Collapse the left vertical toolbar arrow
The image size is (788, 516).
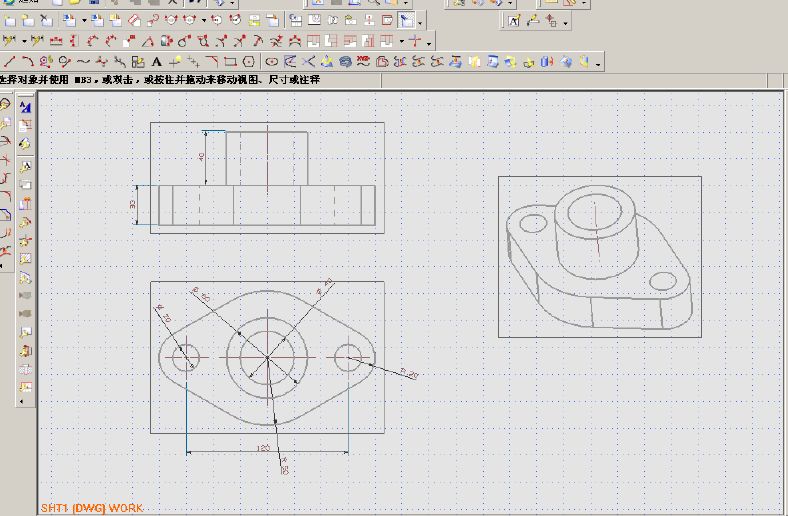21,401
